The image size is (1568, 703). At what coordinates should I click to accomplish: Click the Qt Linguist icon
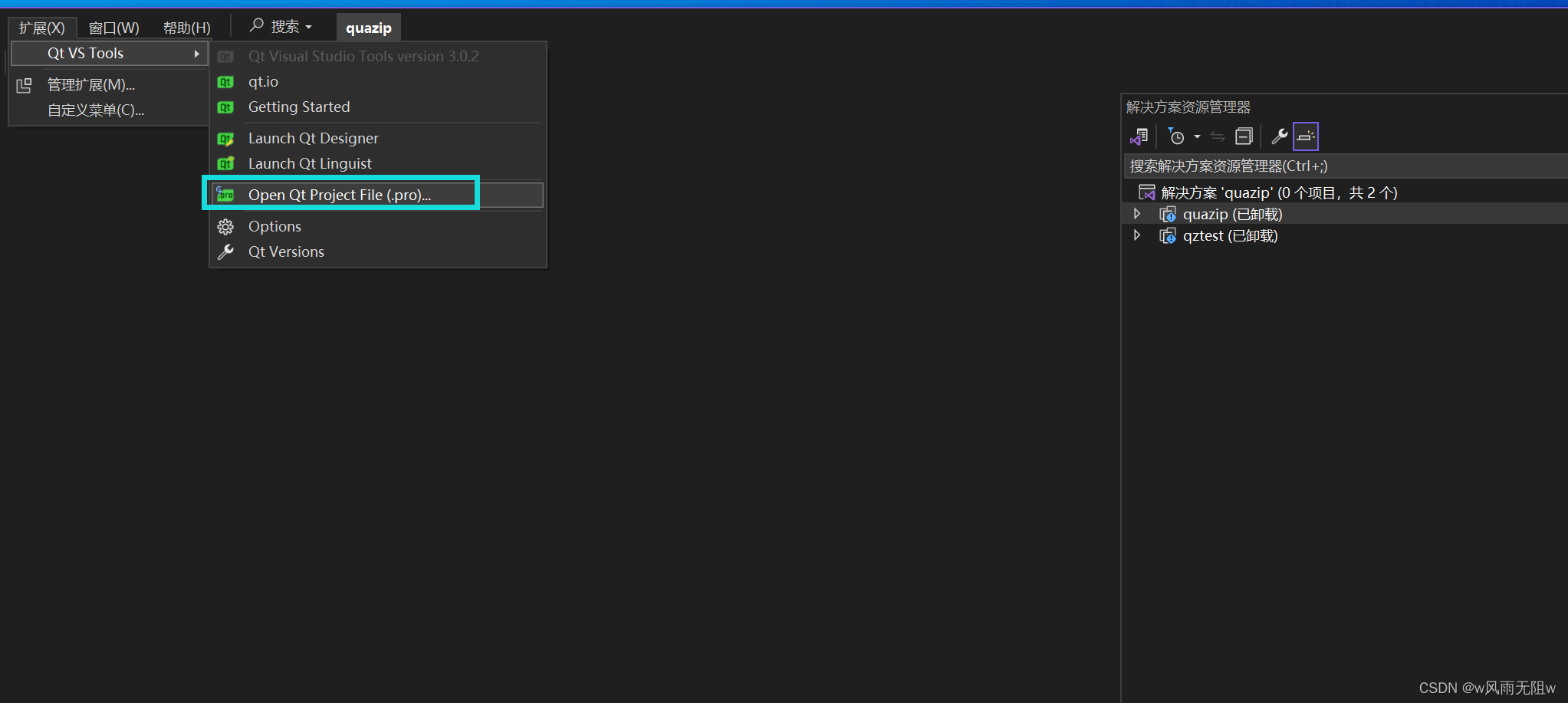point(225,164)
